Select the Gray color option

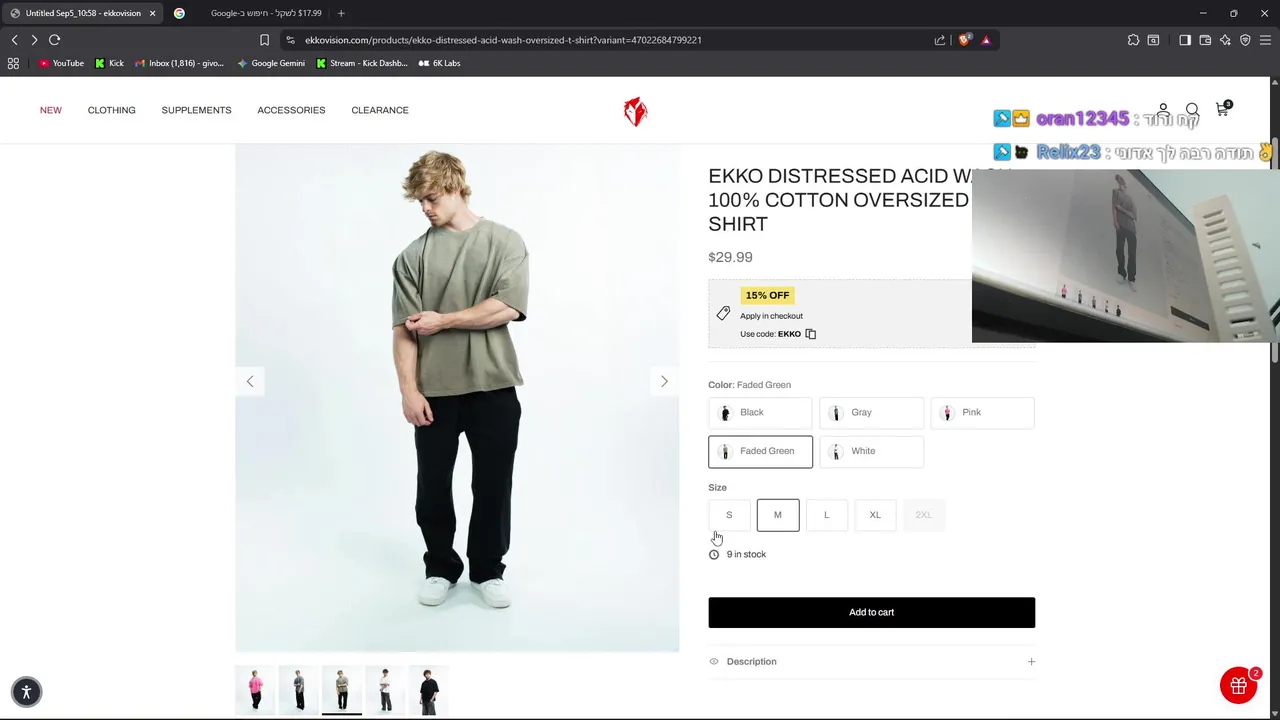[x=871, y=412]
